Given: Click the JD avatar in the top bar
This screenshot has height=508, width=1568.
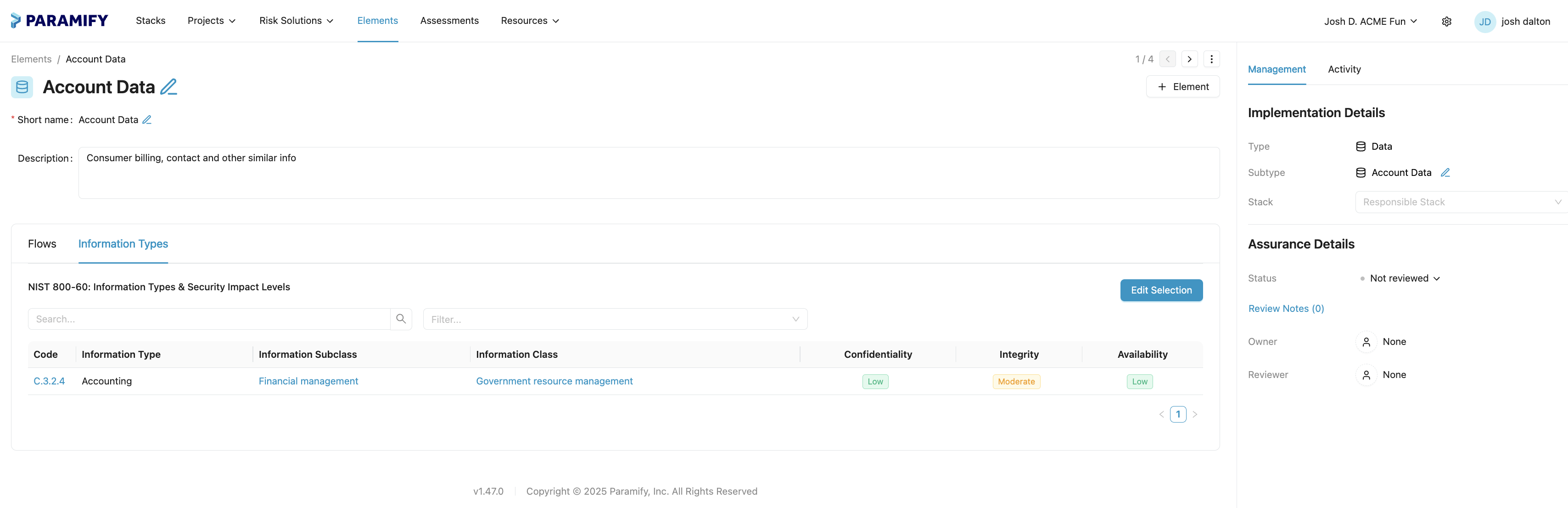Looking at the screenshot, I should 1485,21.
